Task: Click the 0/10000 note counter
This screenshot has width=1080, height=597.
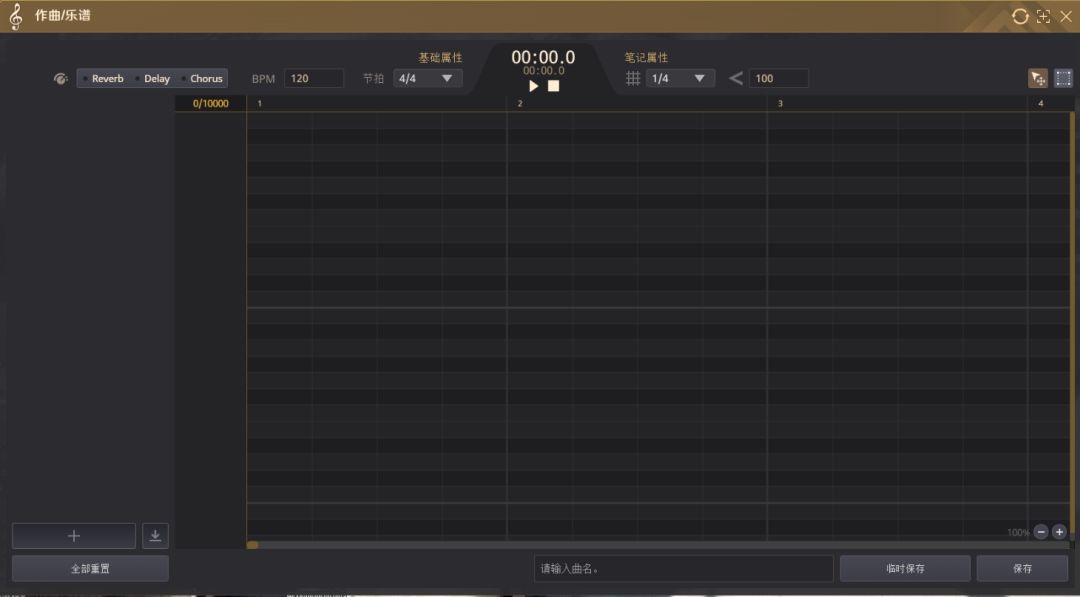Action: pyautogui.click(x=211, y=103)
